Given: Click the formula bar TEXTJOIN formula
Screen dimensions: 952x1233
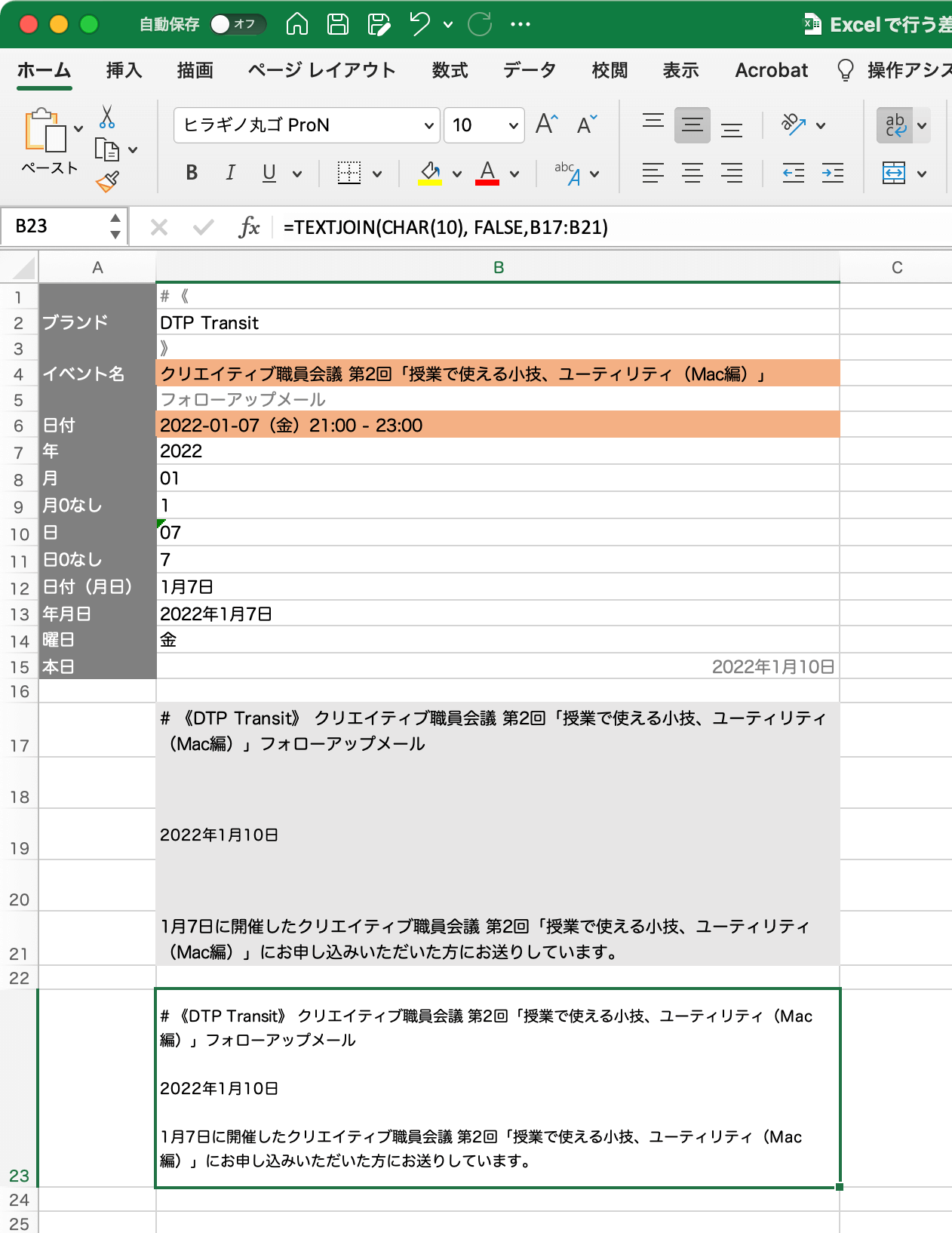Looking at the screenshot, I should [x=446, y=227].
